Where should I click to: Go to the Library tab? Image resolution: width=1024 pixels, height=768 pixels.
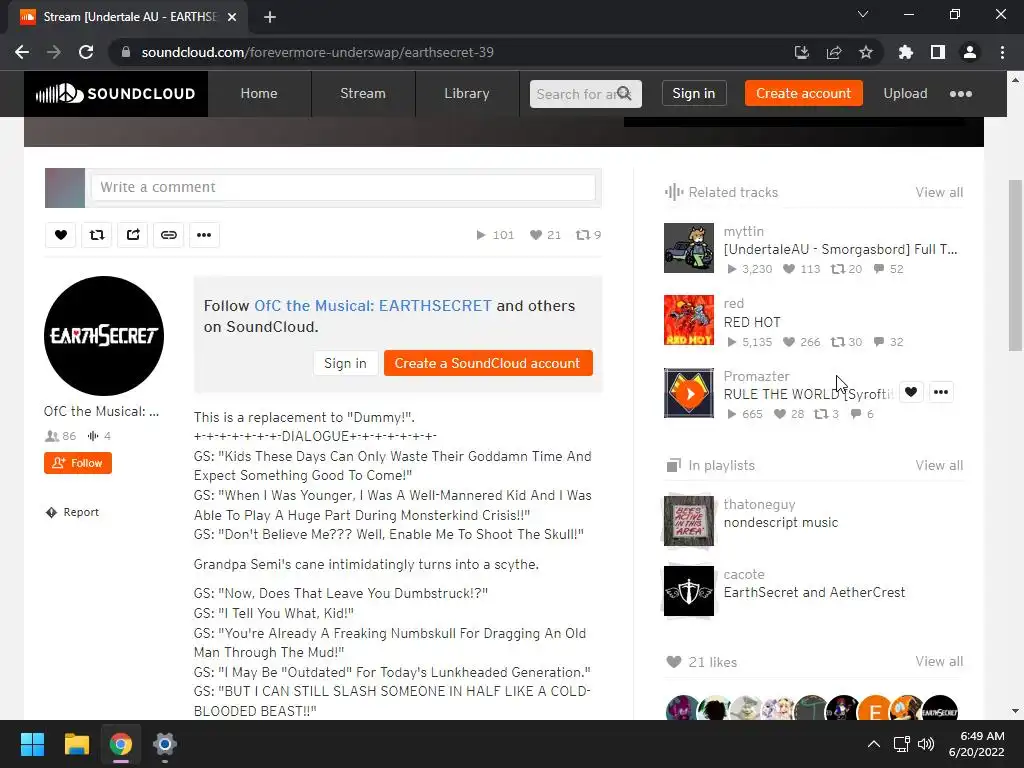coord(466,93)
